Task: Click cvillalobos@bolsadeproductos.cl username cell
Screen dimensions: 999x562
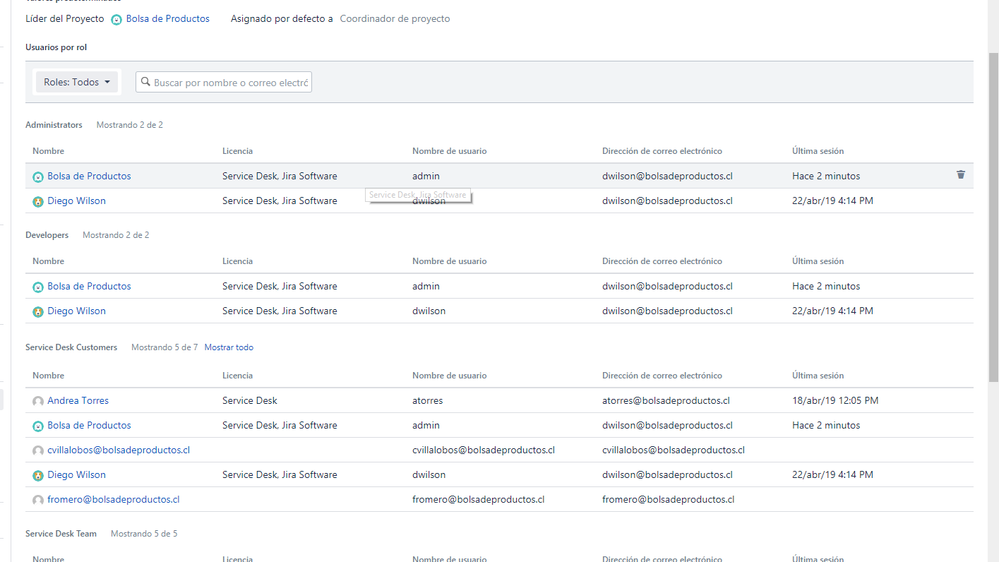Action: (484, 450)
